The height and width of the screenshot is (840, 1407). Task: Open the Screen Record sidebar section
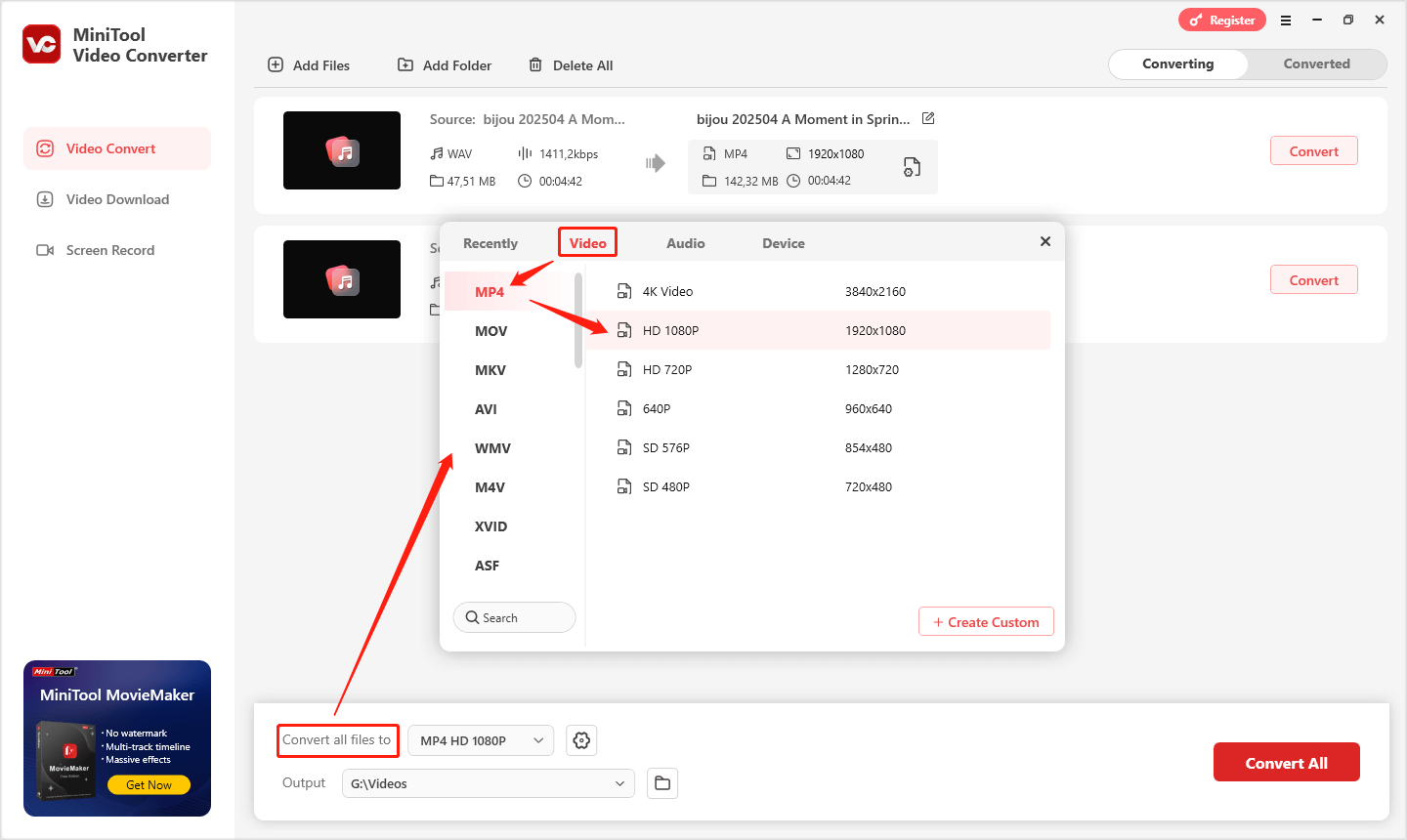coord(117,250)
